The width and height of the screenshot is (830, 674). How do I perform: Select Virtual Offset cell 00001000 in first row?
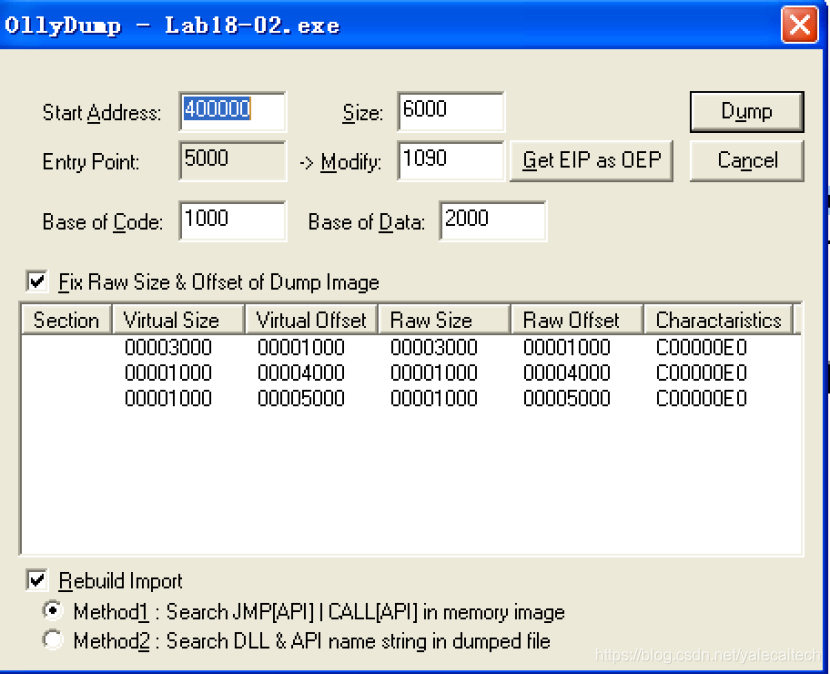301,348
